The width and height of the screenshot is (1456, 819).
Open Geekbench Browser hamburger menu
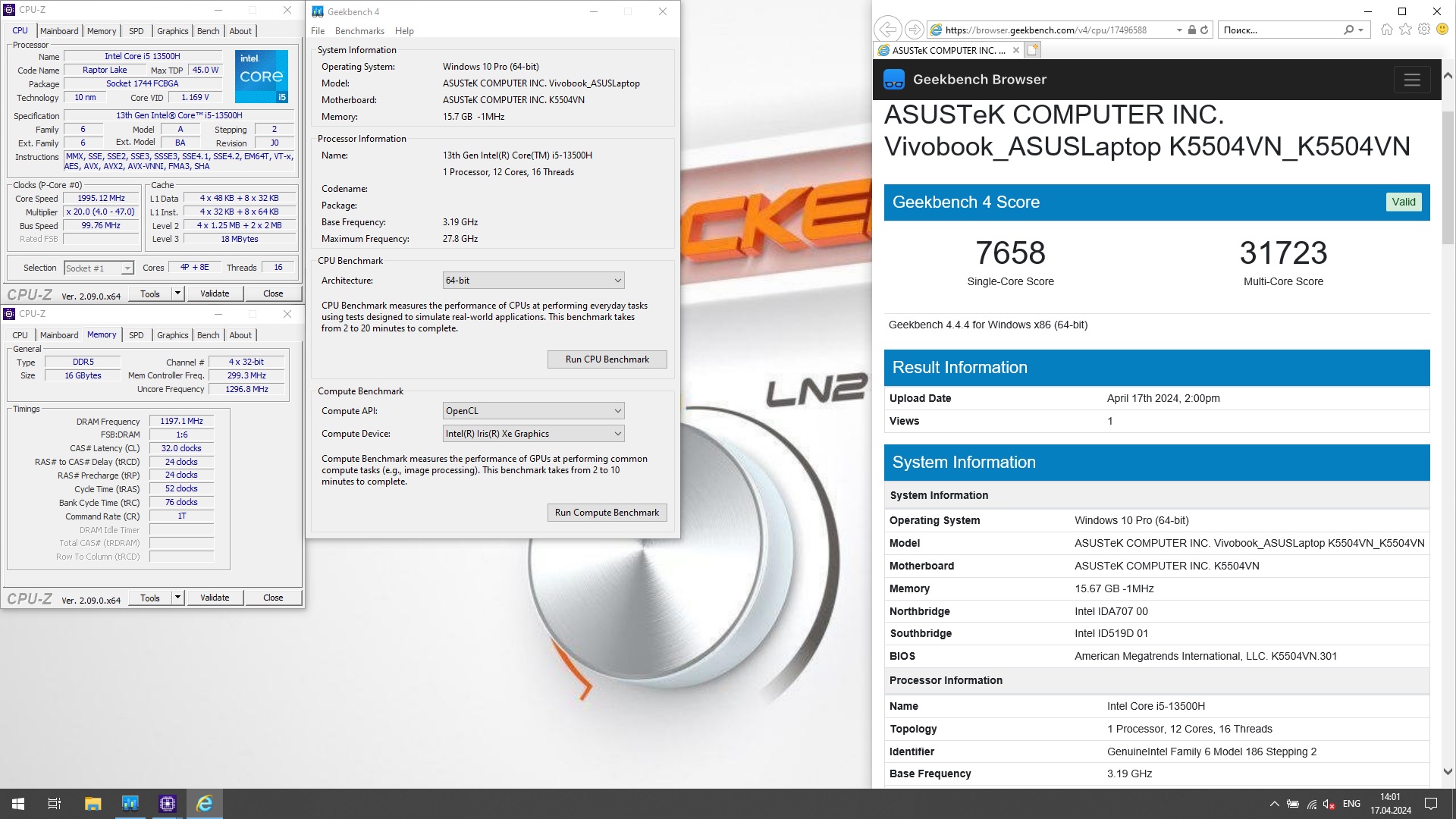coord(1412,80)
